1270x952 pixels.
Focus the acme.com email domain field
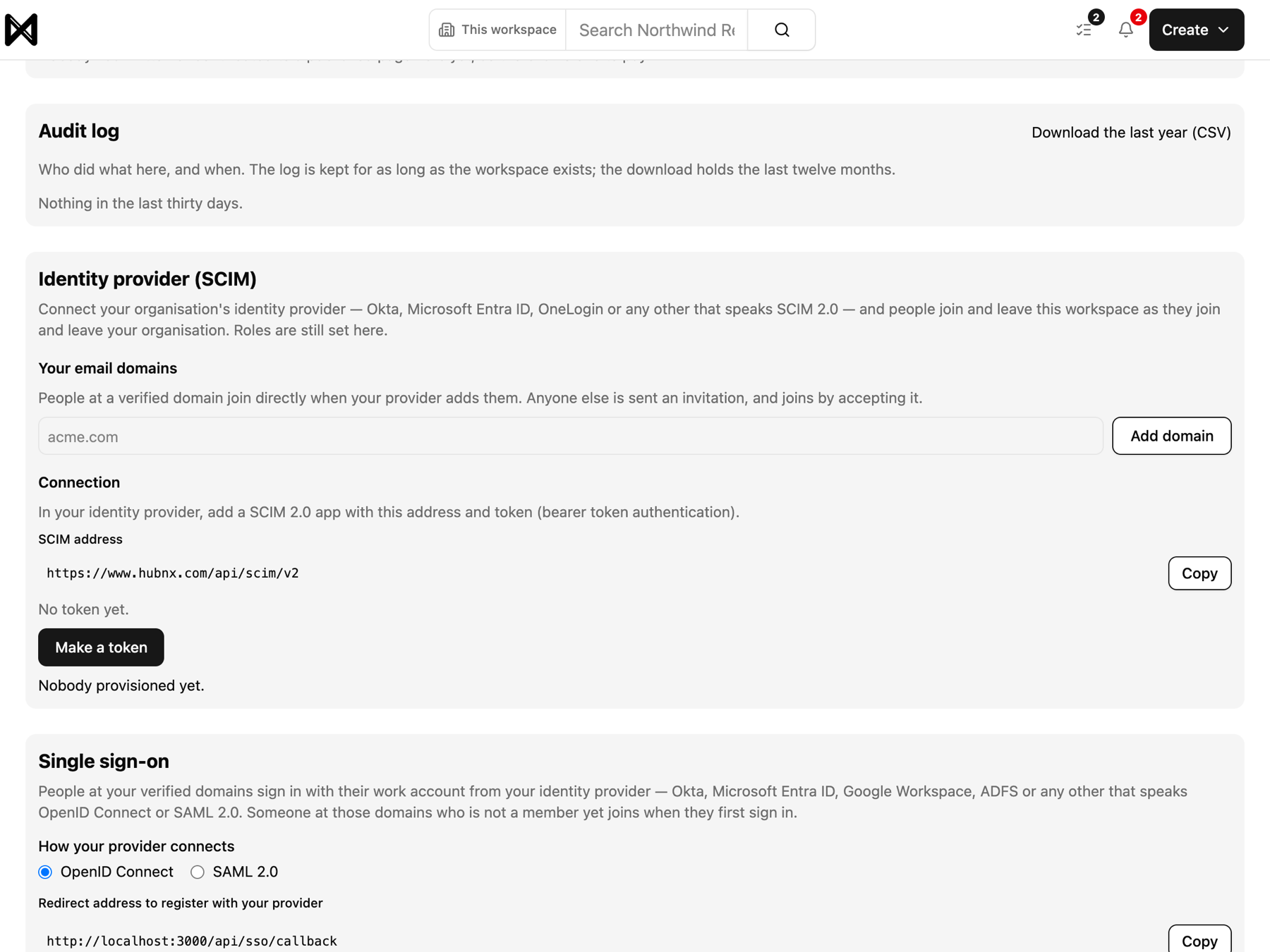point(571,436)
